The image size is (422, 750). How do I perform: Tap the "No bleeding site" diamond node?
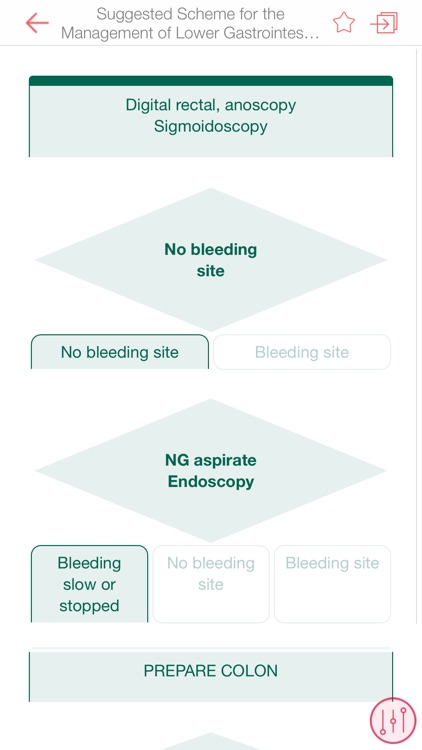[211, 260]
